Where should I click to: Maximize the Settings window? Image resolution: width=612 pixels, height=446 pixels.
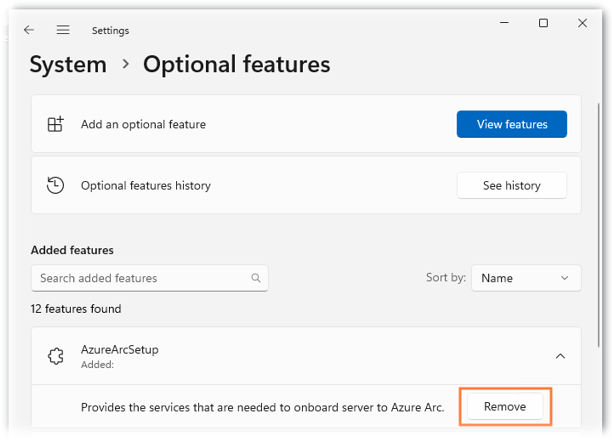click(543, 24)
